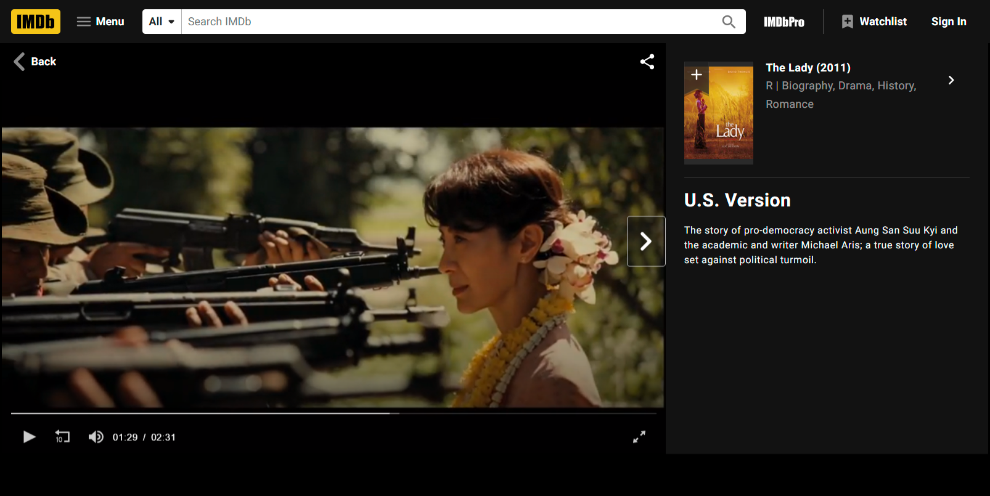Add The Lady to watchlist via poster plus
Viewport: 990px width, 496px height.
[696, 75]
